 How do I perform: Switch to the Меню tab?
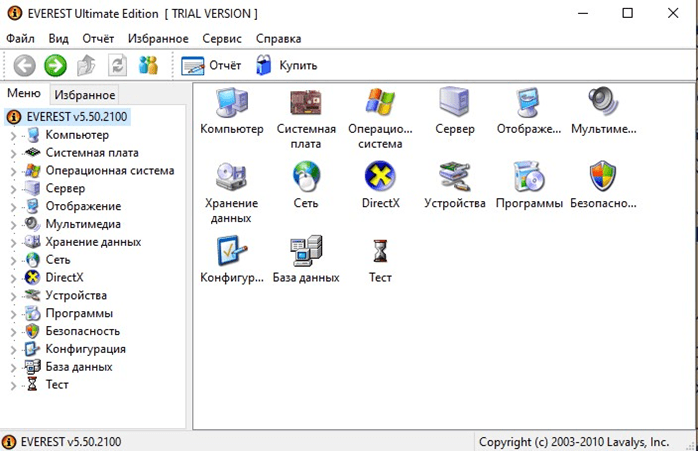coord(24,93)
